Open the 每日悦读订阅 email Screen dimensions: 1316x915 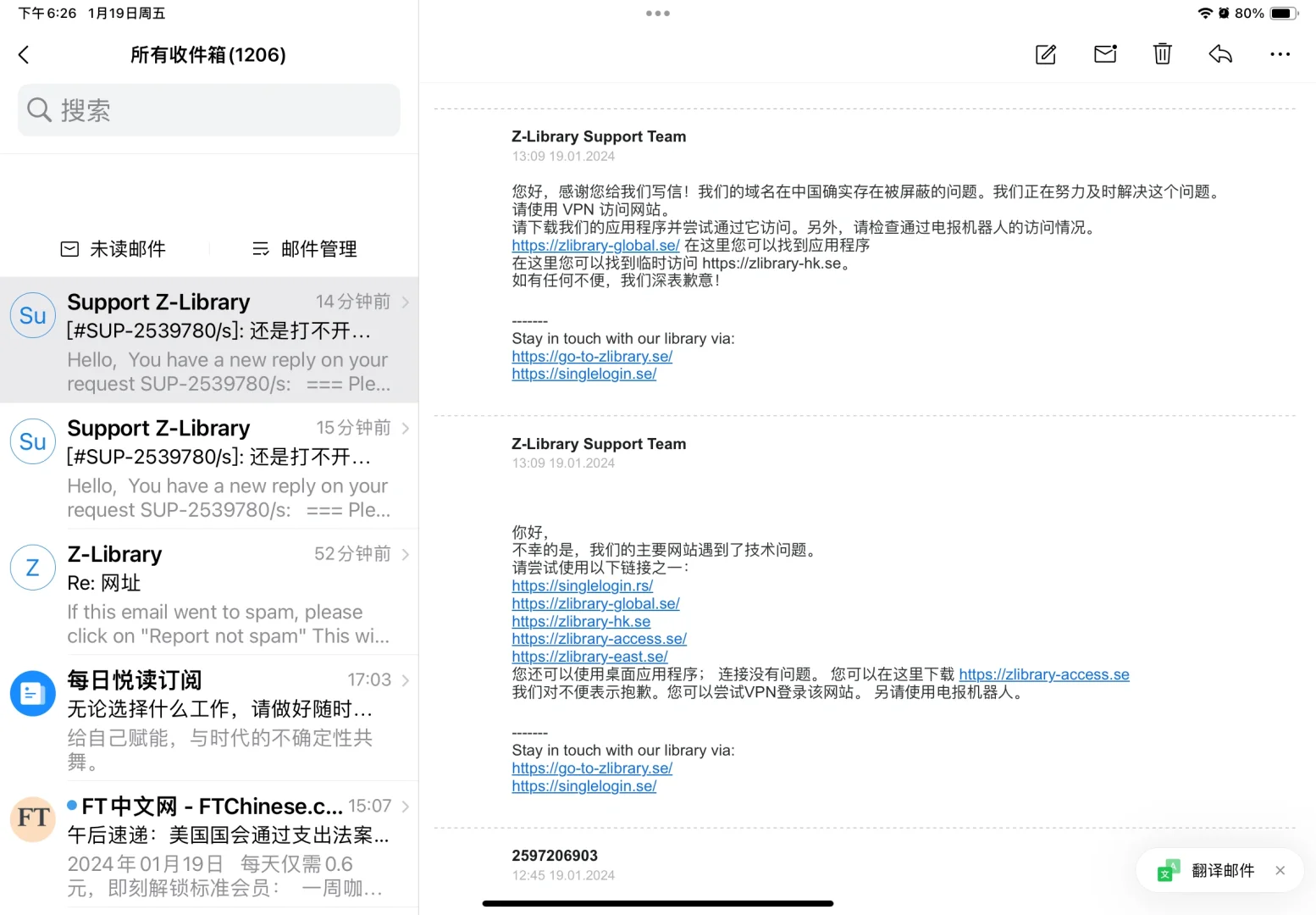click(x=209, y=718)
